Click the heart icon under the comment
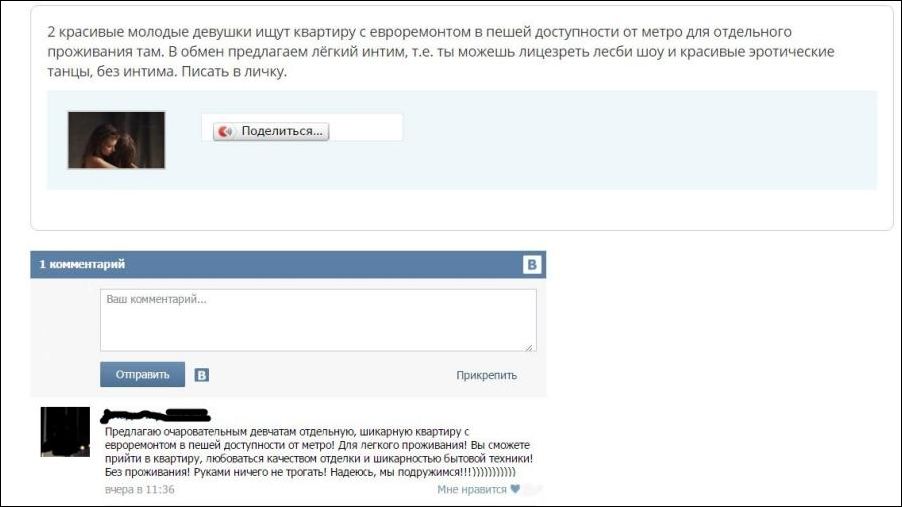Image resolution: width=902 pixels, height=507 pixels. coord(515,489)
